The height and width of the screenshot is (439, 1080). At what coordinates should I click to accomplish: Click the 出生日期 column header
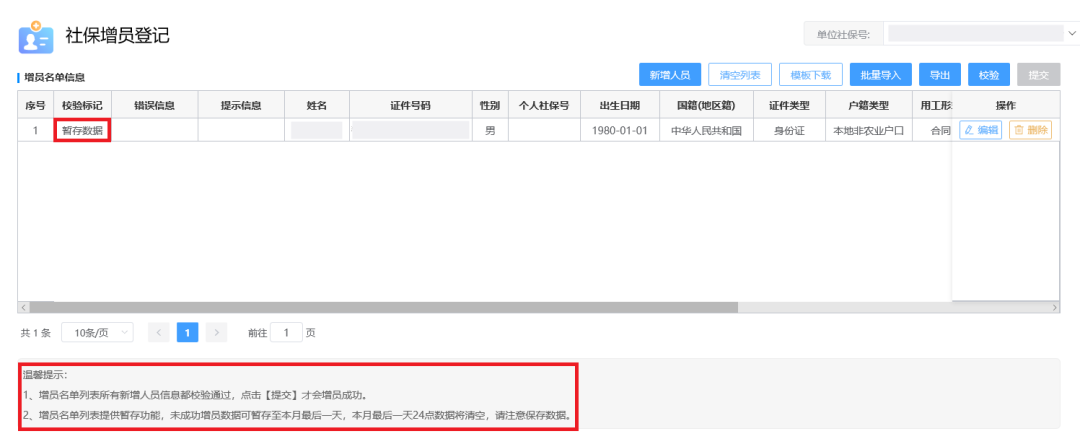pos(620,105)
